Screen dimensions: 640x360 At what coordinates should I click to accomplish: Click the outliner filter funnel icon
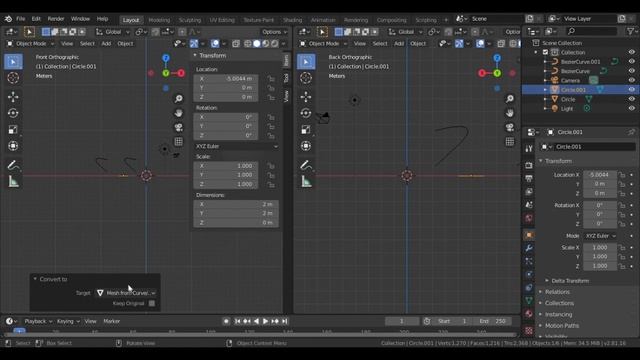pos(631,31)
